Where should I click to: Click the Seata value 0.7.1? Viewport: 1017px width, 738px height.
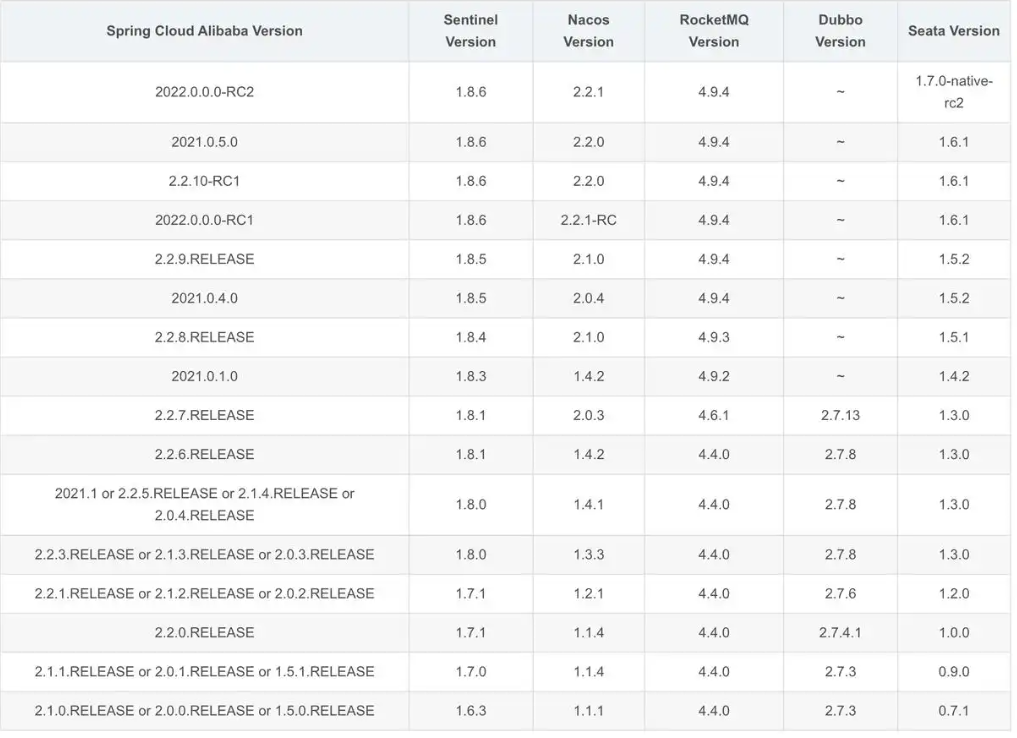point(953,711)
